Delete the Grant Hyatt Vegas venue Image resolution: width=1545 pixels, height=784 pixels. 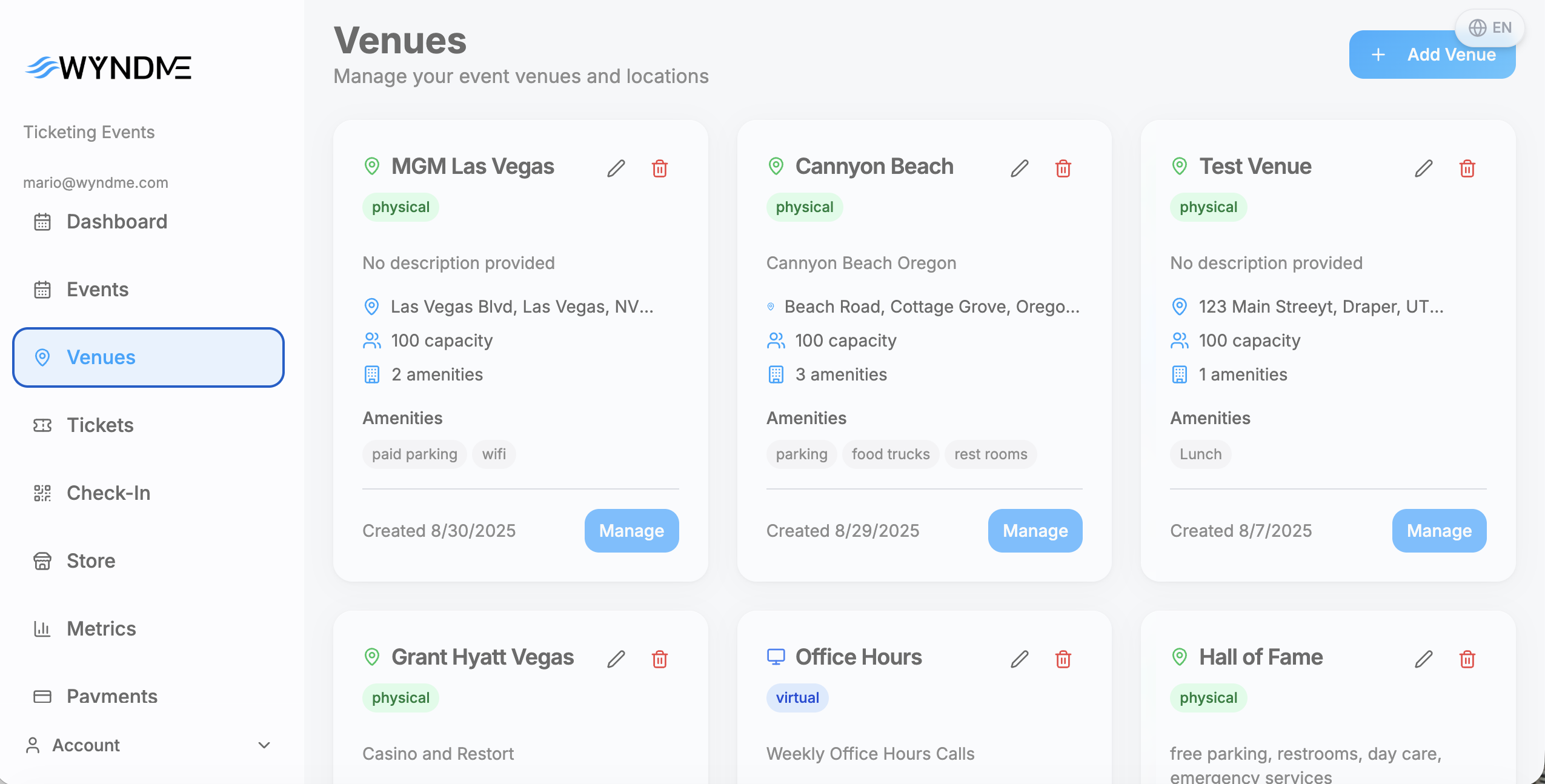(660, 659)
